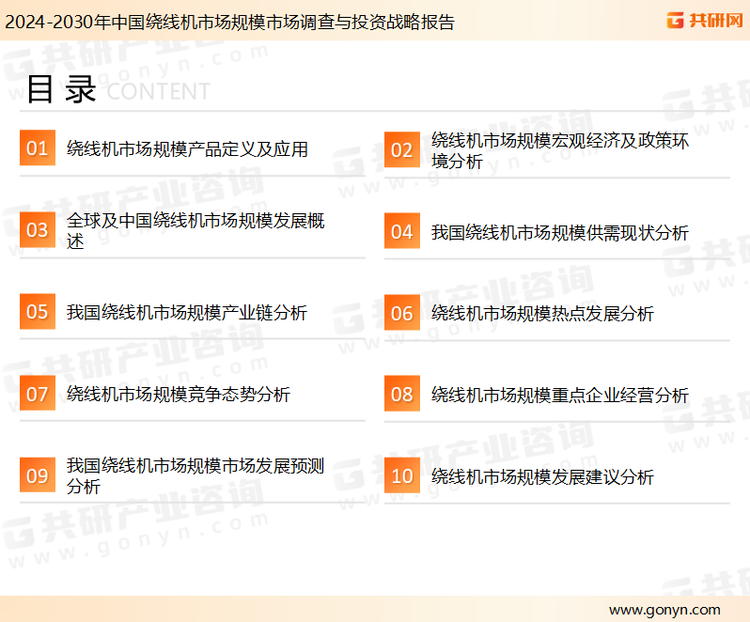Click the orange 09 number badge
Screen dimensions: 750x622
pyautogui.click(x=37, y=476)
